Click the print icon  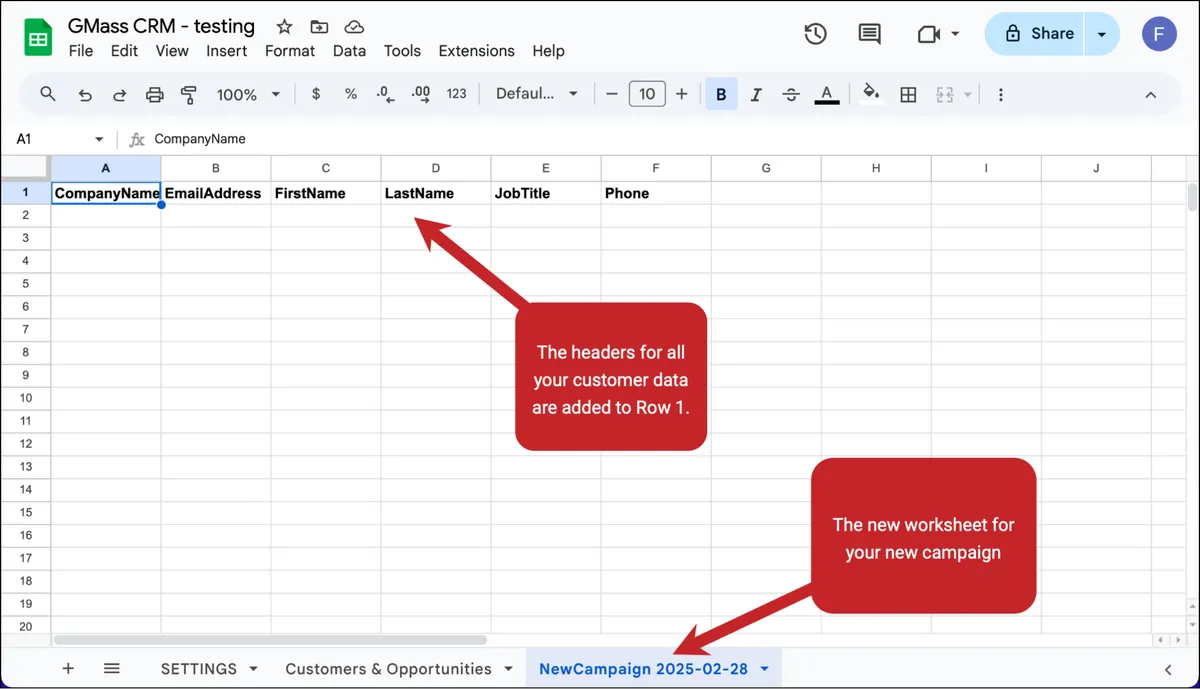click(x=154, y=95)
